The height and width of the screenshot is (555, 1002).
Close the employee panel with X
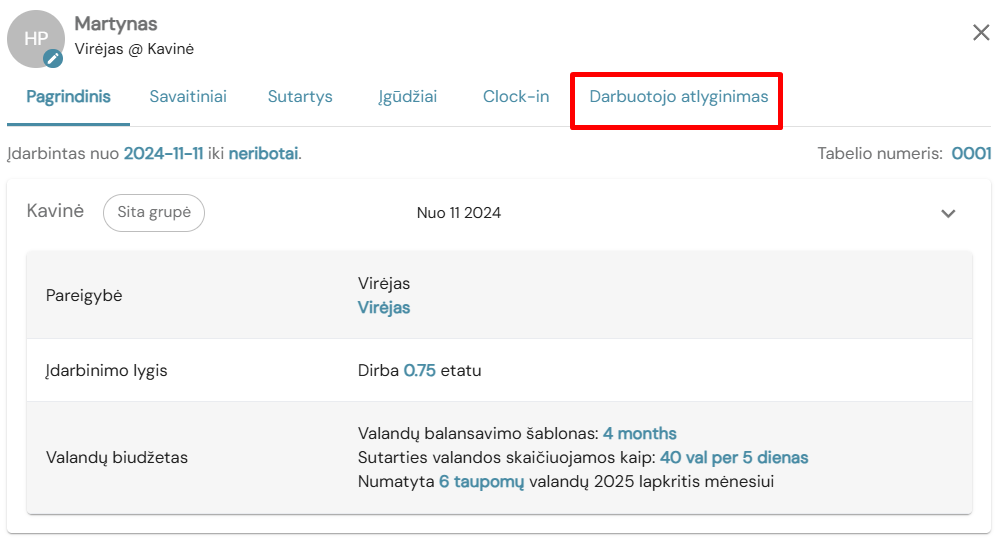pos(981,33)
